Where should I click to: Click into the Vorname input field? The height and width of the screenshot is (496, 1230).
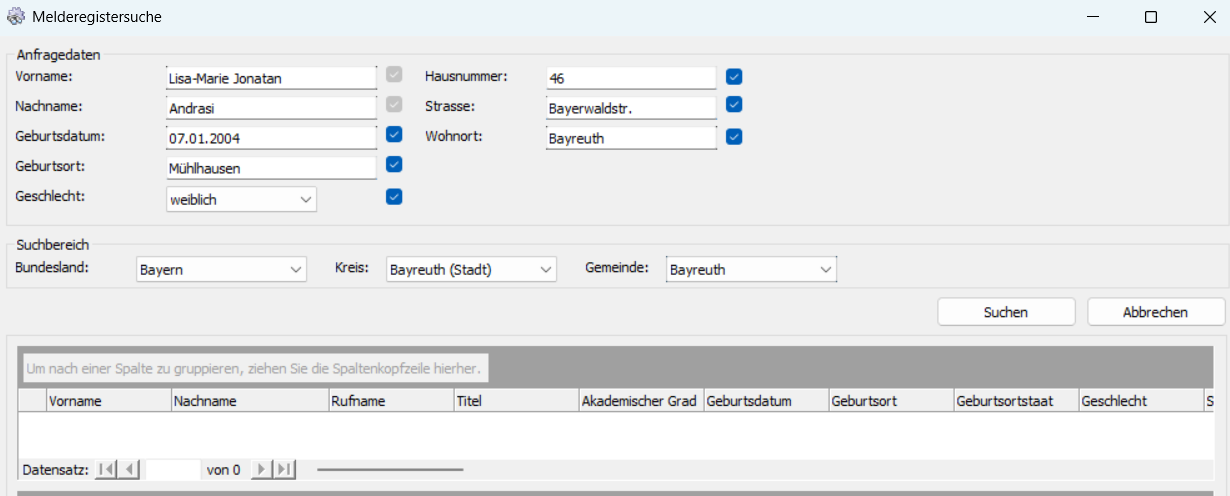(270, 78)
